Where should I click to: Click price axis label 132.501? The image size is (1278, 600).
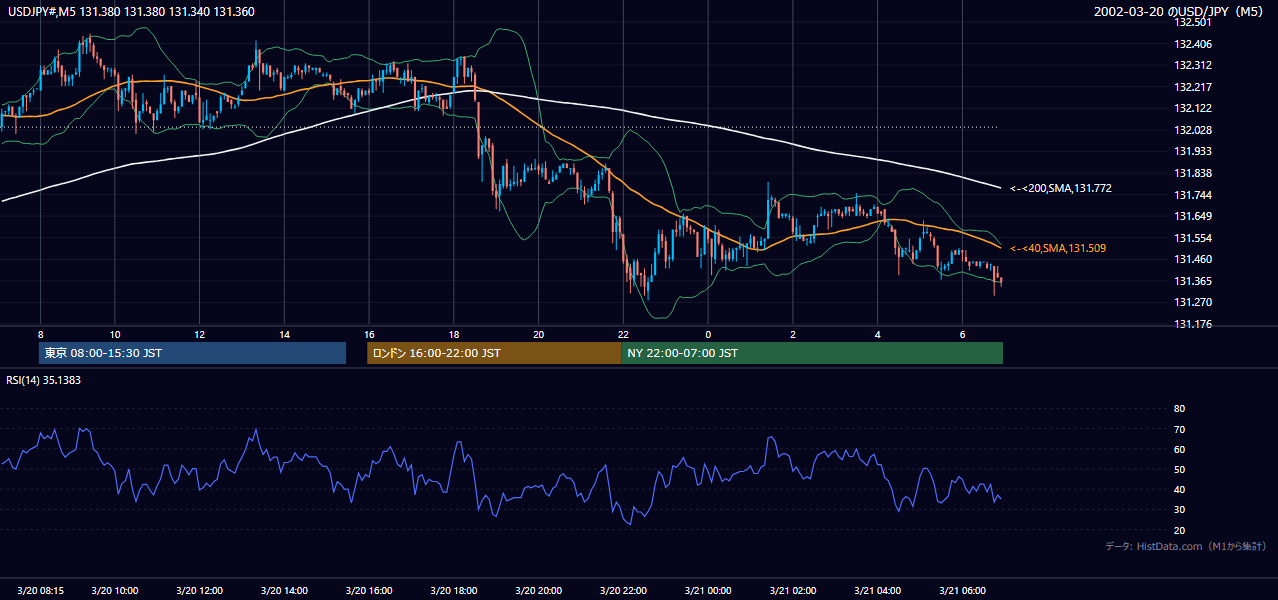pyautogui.click(x=1192, y=22)
